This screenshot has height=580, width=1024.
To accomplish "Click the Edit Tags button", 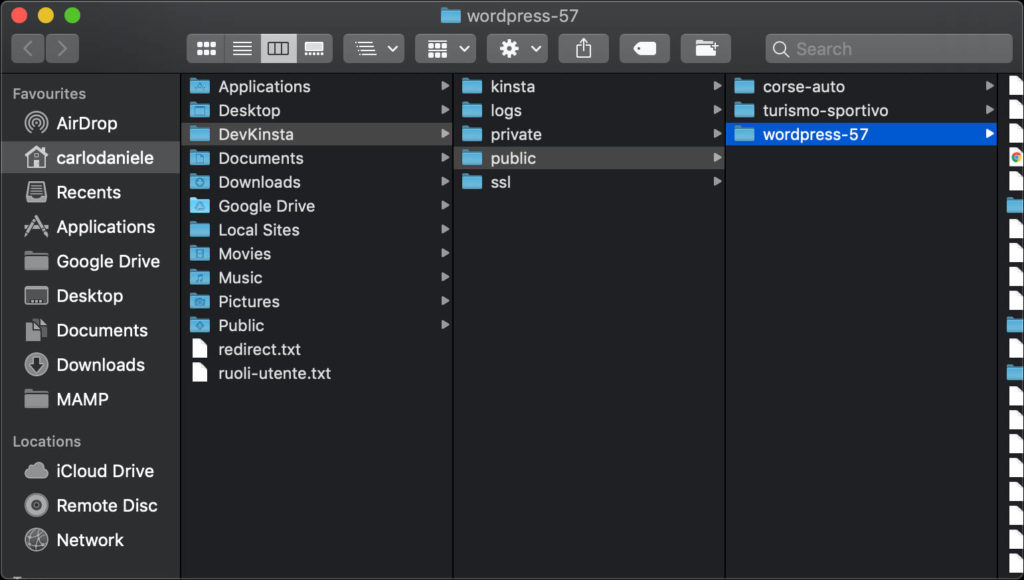I will click(645, 48).
